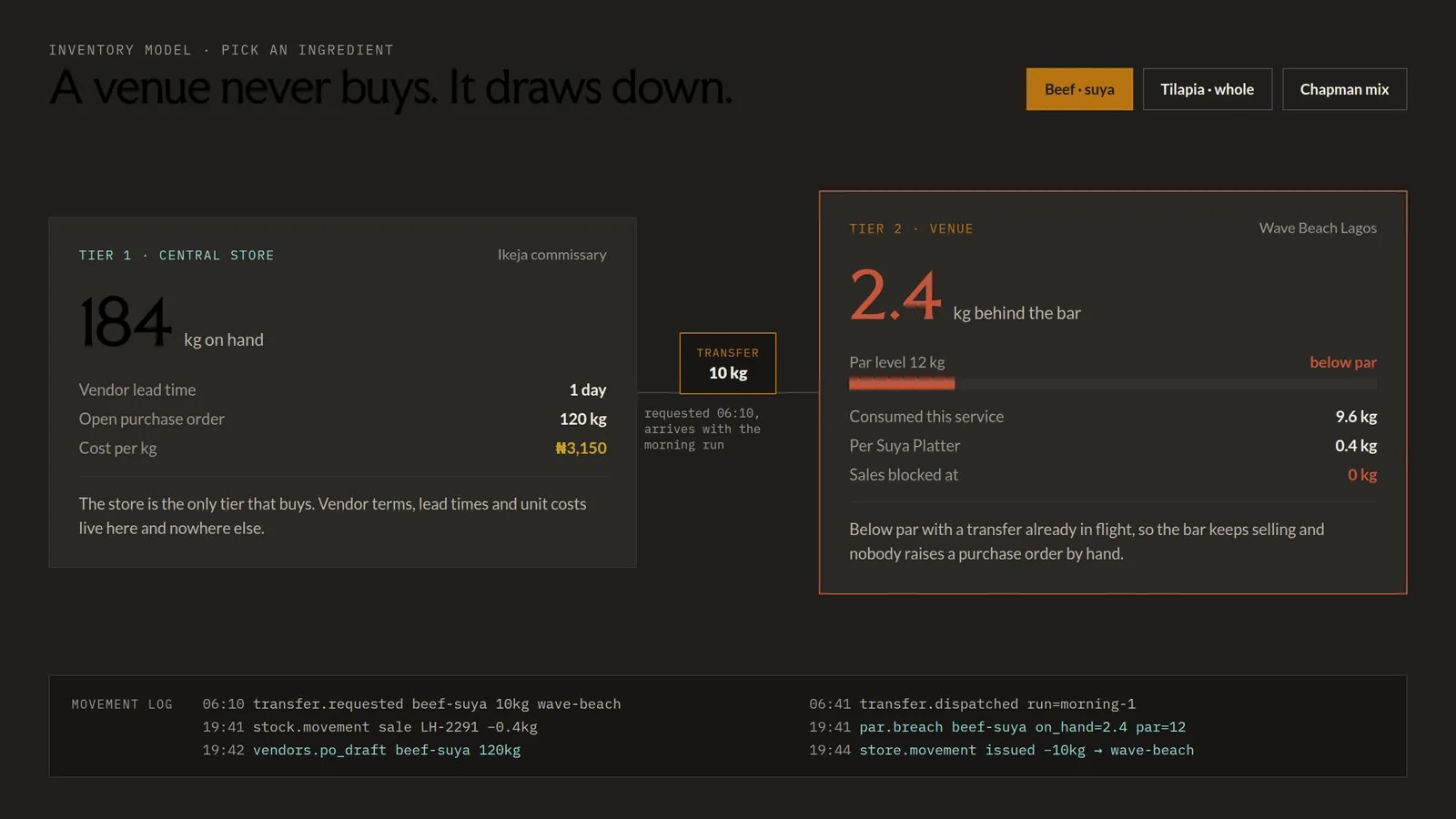Click the headline A venue never buys
Screen dimensions: 1456x819
390,89
